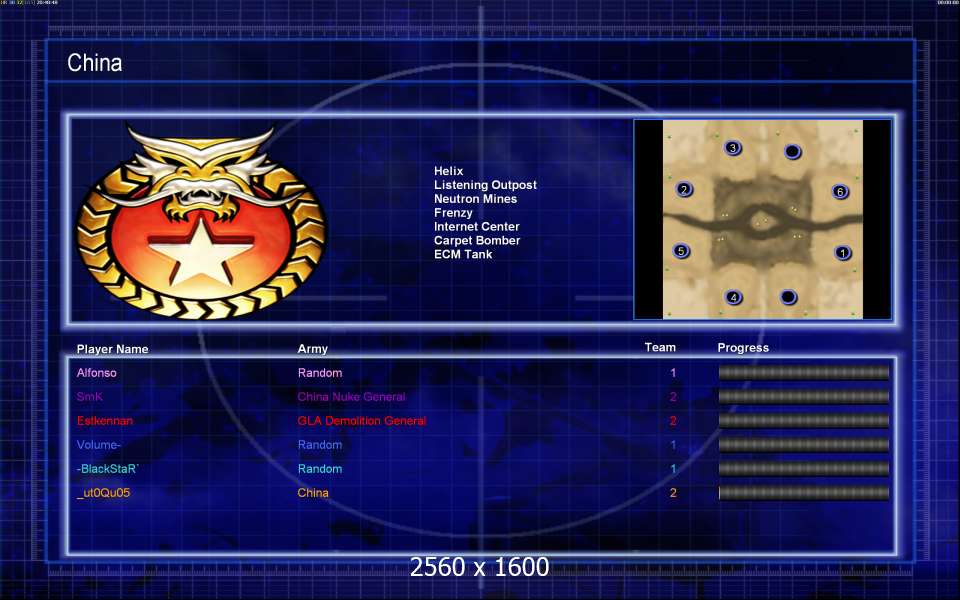Select player Estkennan
This screenshot has height=600, width=960.
click(104, 421)
